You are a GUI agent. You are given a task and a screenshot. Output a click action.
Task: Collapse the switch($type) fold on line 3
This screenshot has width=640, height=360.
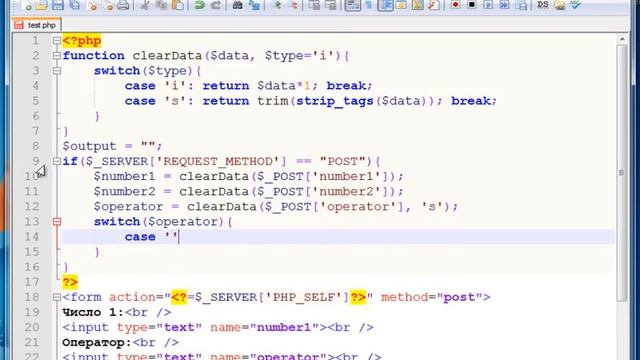(x=57, y=71)
